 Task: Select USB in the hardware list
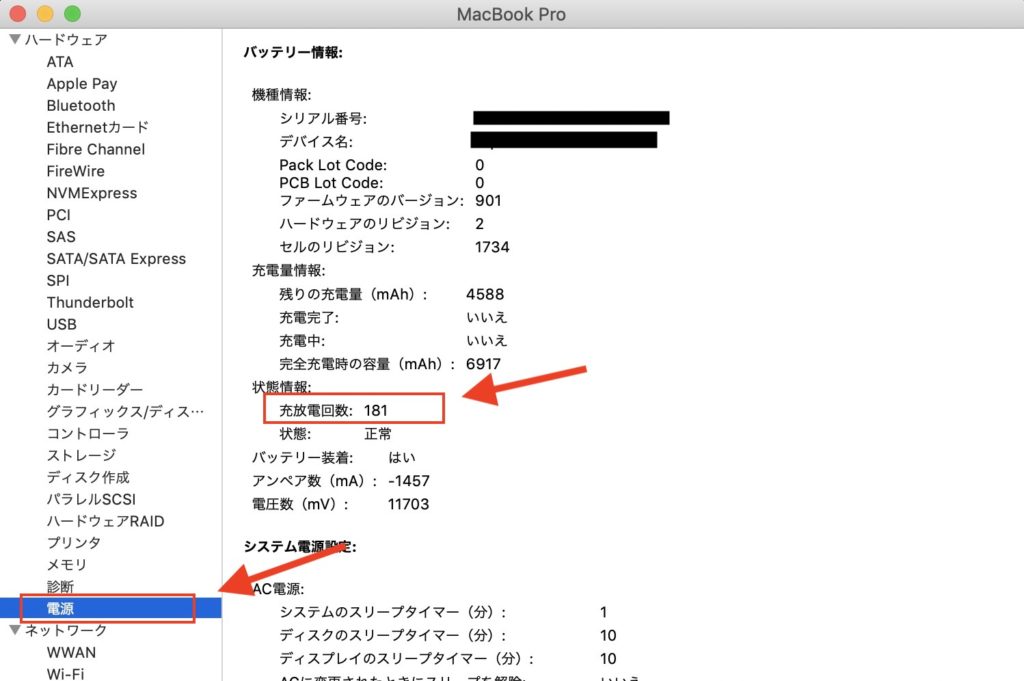coord(61,324)
